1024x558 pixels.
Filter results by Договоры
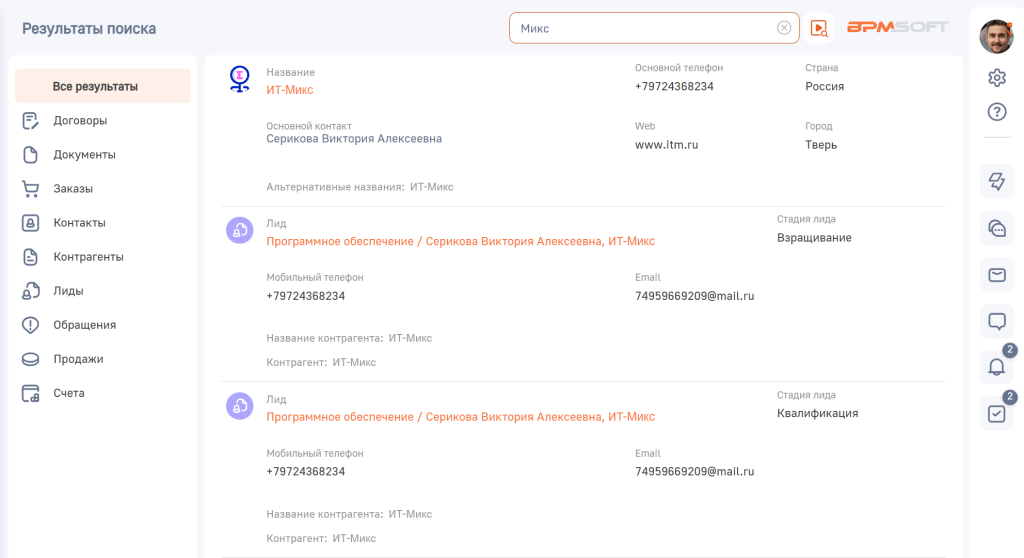pyautogui.click(x=80, y=121)
